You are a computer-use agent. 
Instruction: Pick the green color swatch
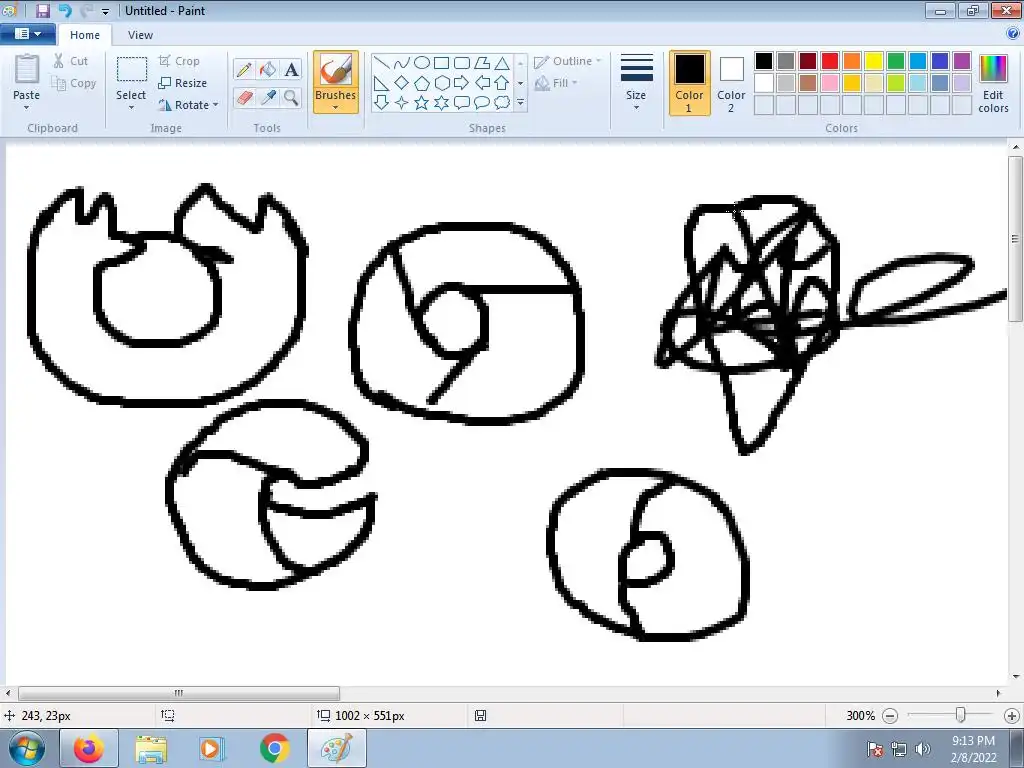click(896, 61)
